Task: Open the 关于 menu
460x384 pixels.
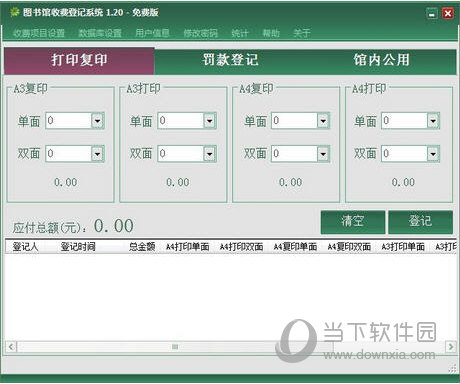Action: tap(302, 33)
